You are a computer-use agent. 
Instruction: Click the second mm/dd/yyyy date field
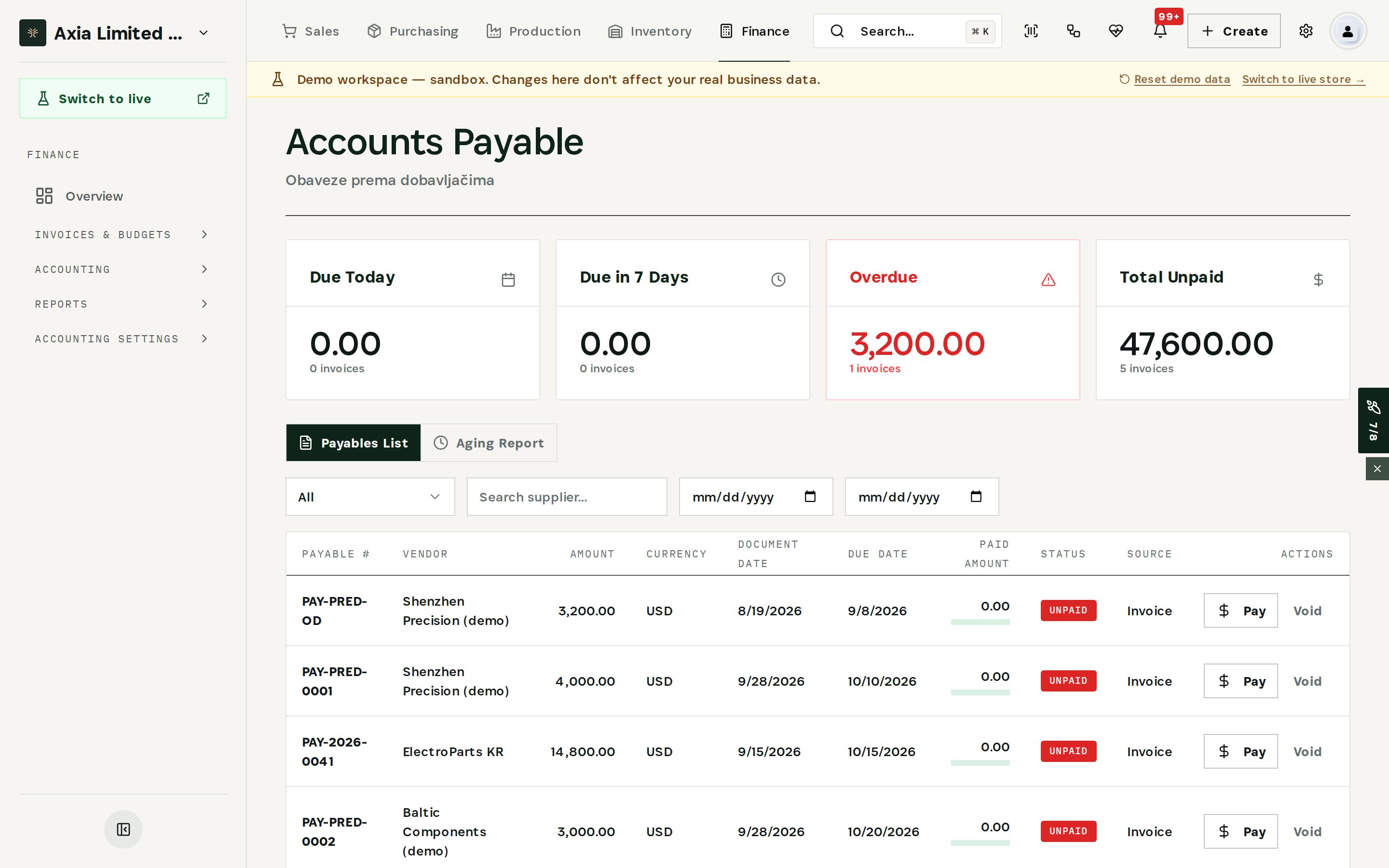pos(921,497)
